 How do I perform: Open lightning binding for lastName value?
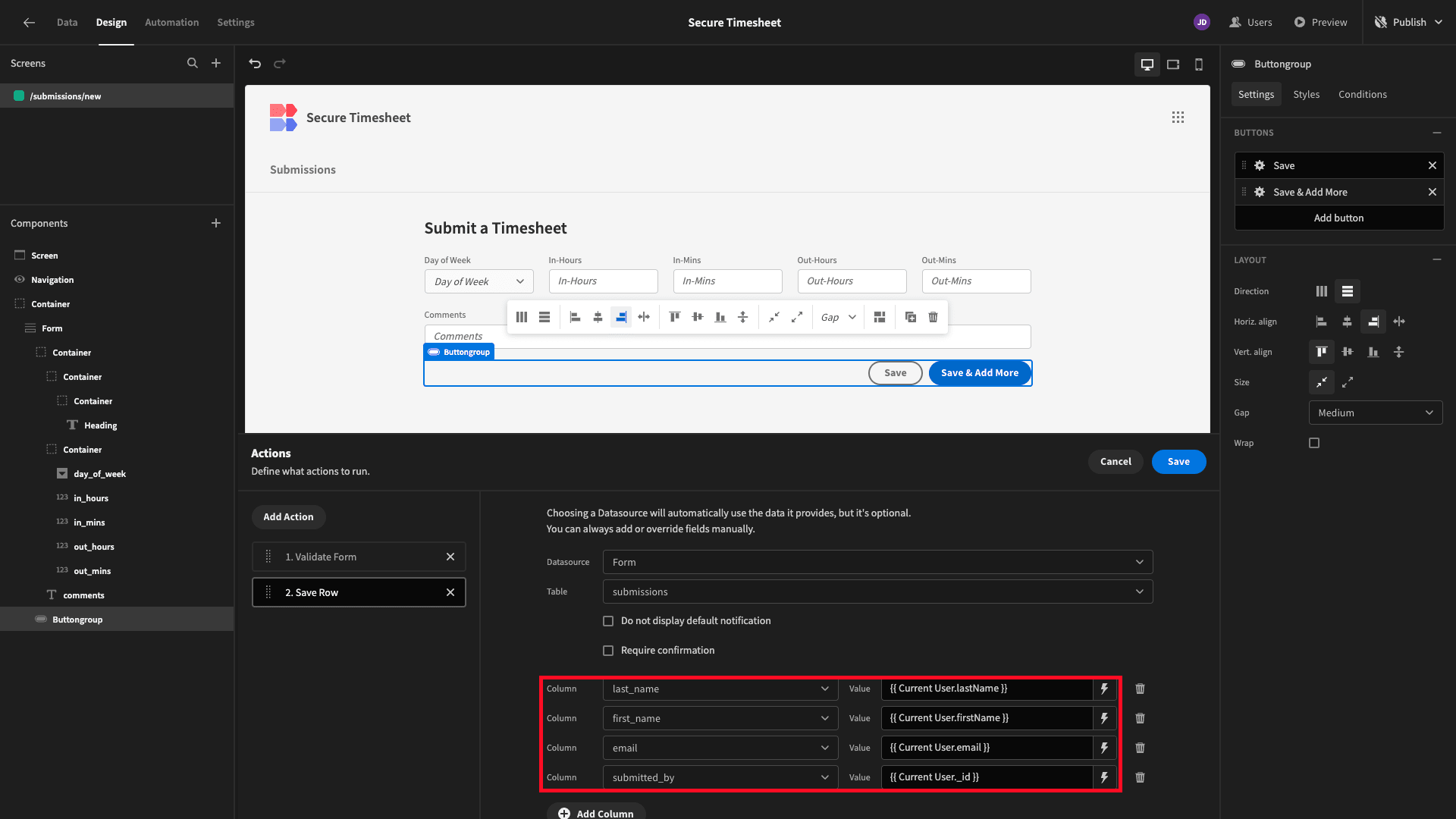(1104, 689)
